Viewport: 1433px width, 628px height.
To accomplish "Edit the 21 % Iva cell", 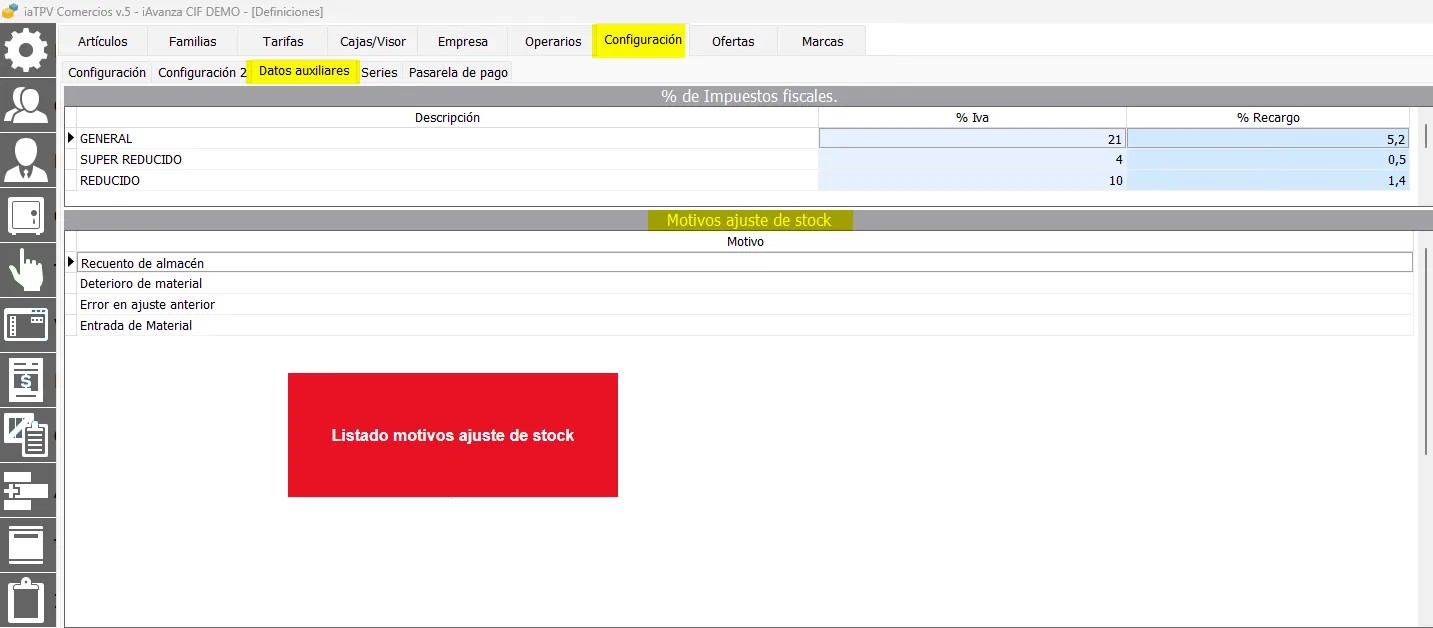I will (x=972, y=139).
